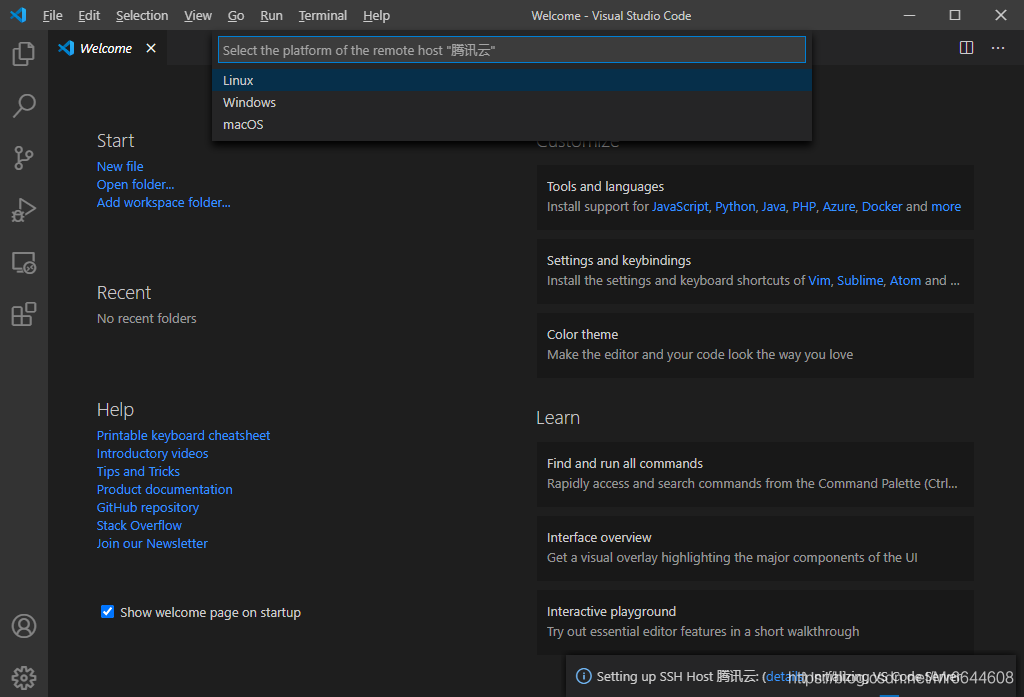Viewport: 1024px width, 697px height.
Task: Open the Extensions sidebar icon
Action: click(x=24, y=314)
